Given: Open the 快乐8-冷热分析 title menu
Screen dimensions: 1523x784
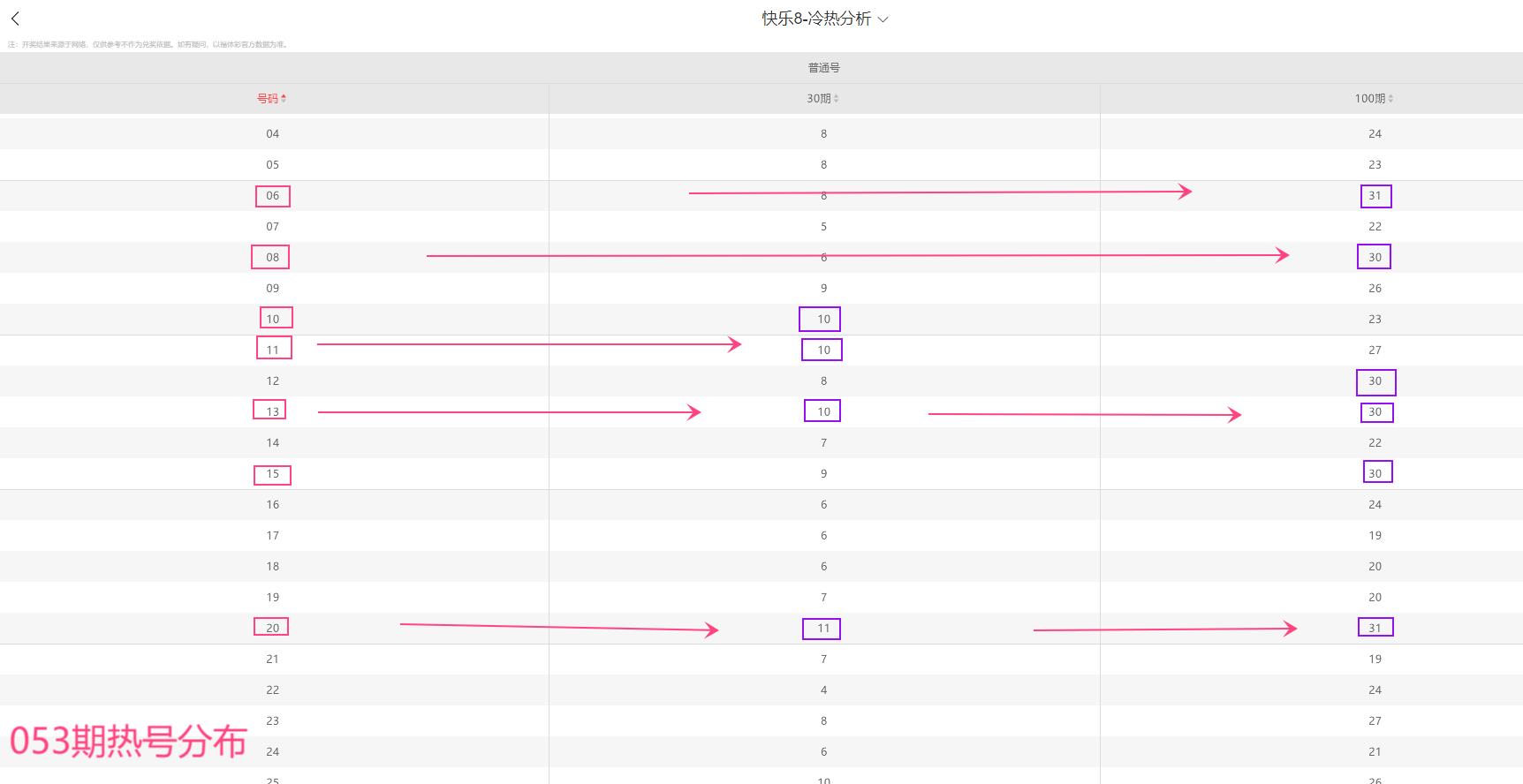Looking at the screenshot, I should (x=816, y=19).
